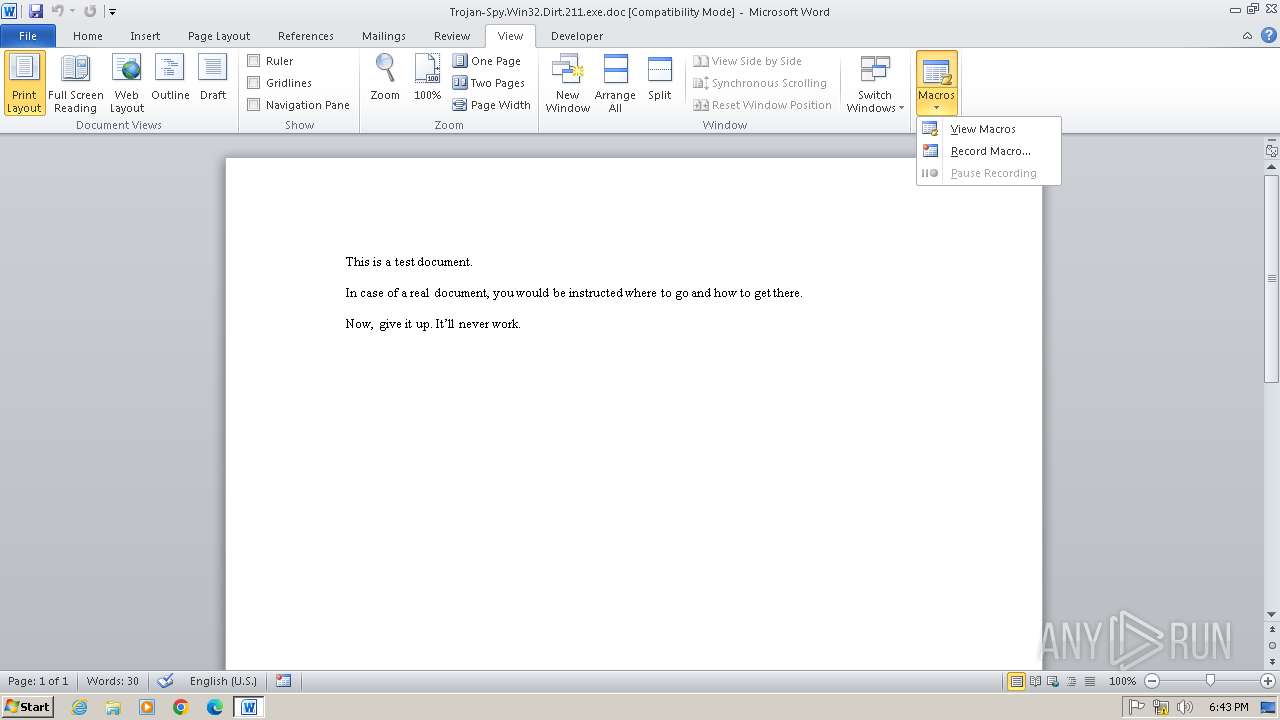The height and width of the screenshot is (720, 1280).
Task: Click Words: 30 count in status bar
Action: 113,681
